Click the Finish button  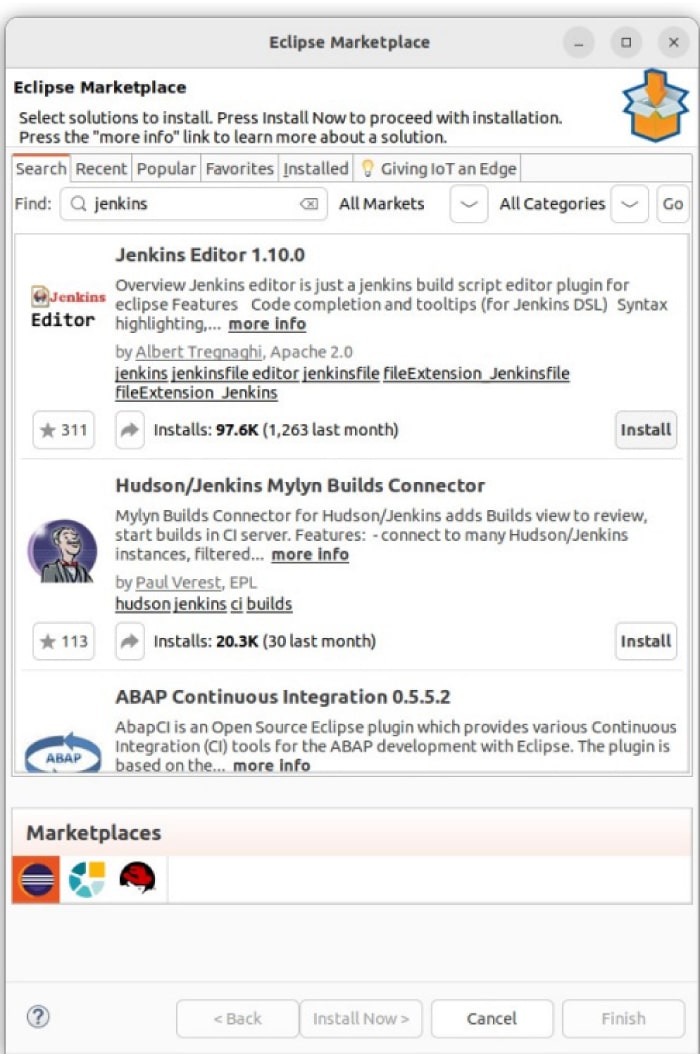point(623,1018)
